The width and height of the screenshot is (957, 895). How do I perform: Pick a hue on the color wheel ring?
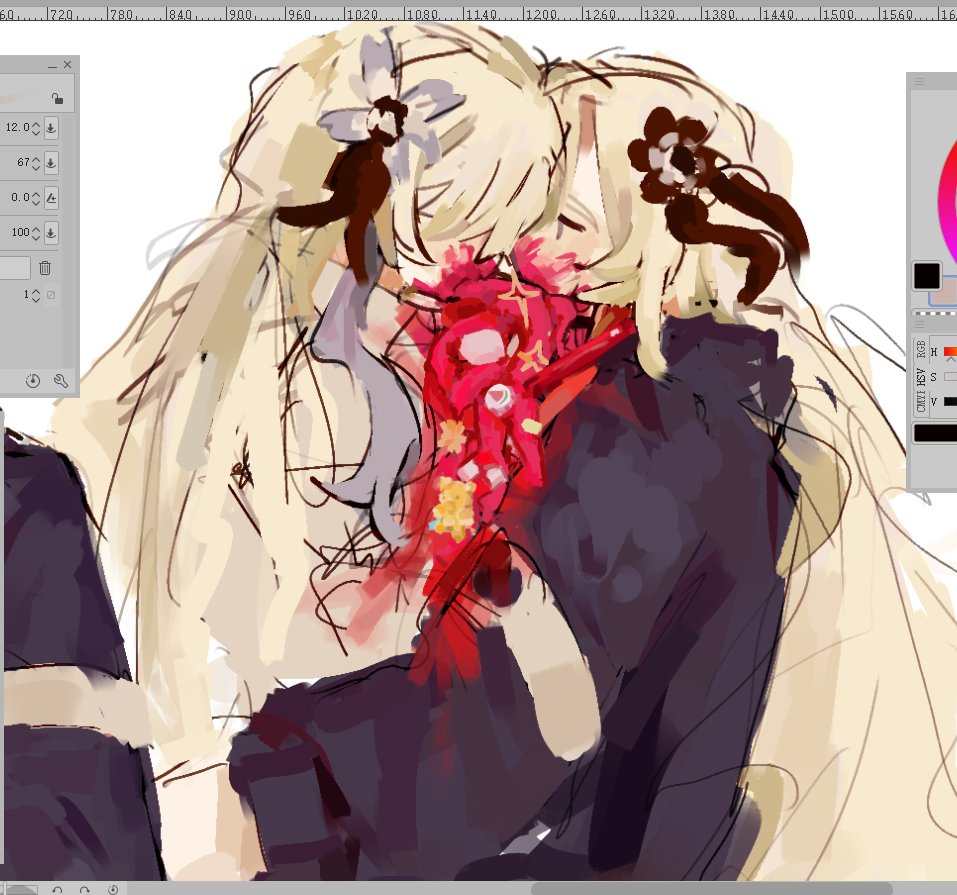(x=947, y=201)
